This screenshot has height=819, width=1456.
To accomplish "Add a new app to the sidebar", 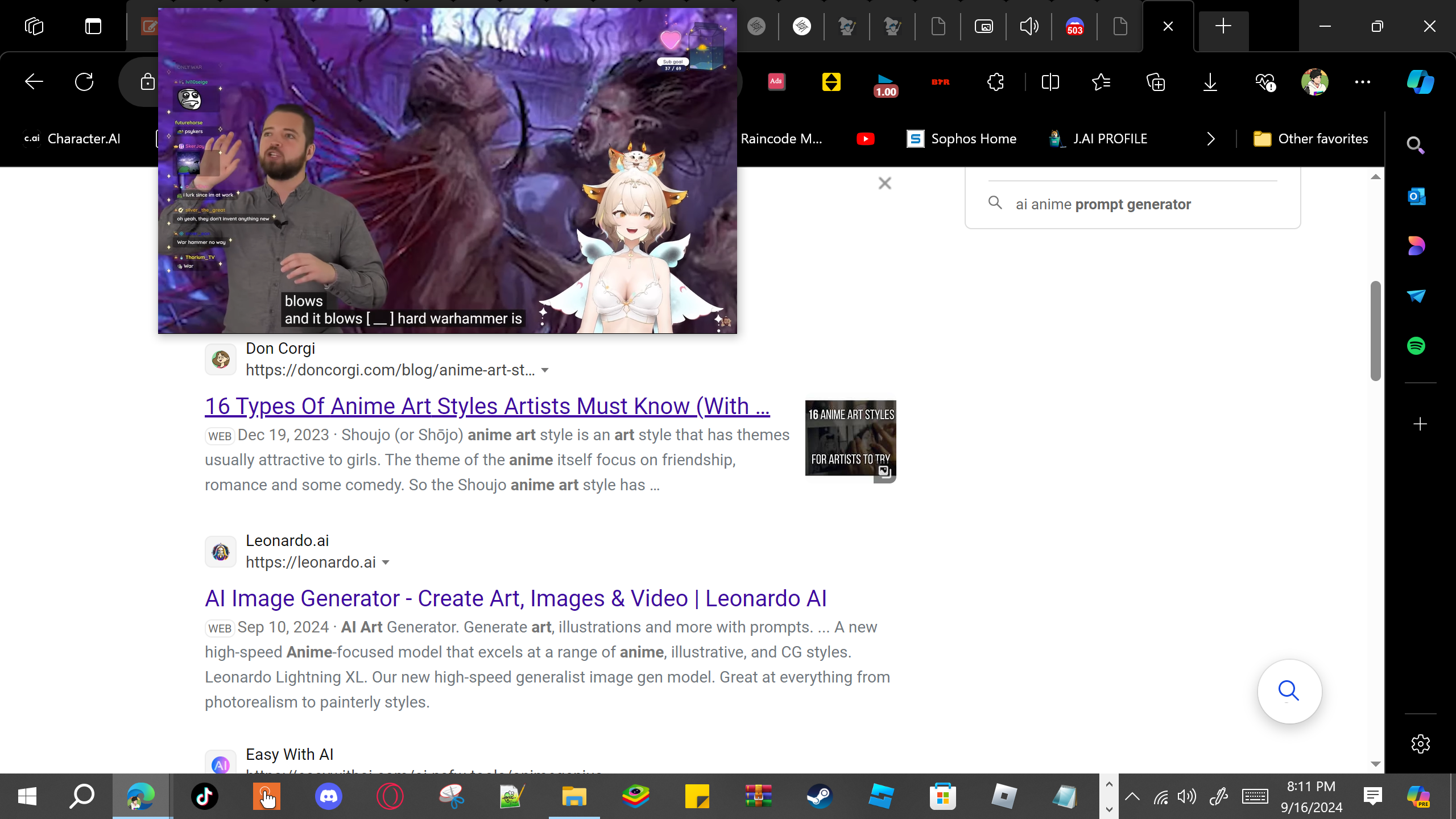I will click(x=1420, y=424).
